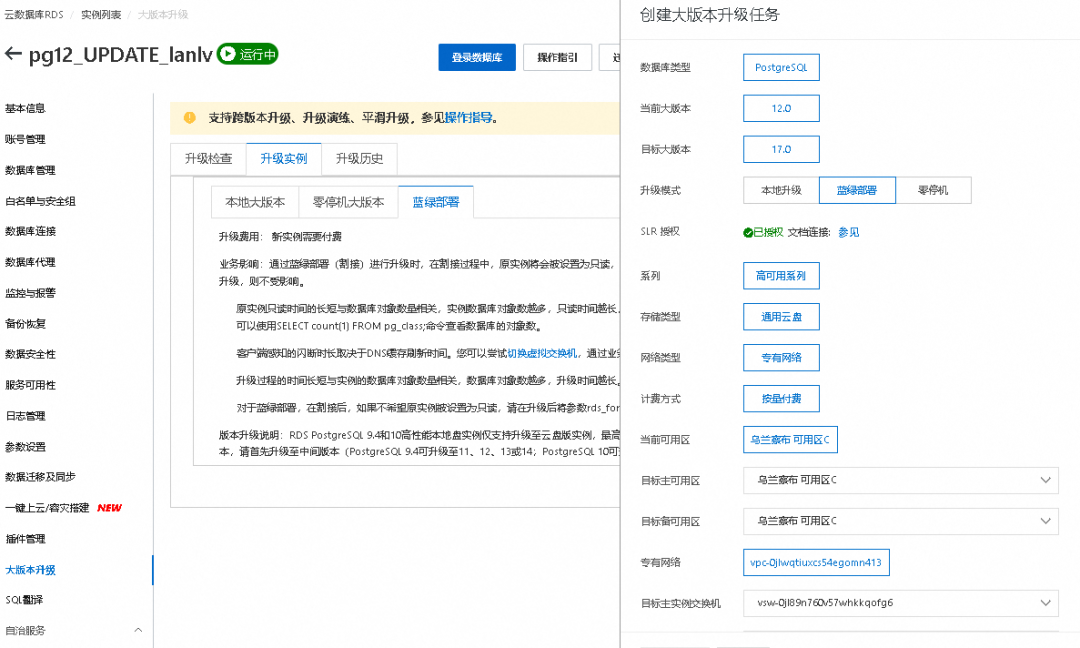Open the 目标备可用区 dropdown

(901, 521)
